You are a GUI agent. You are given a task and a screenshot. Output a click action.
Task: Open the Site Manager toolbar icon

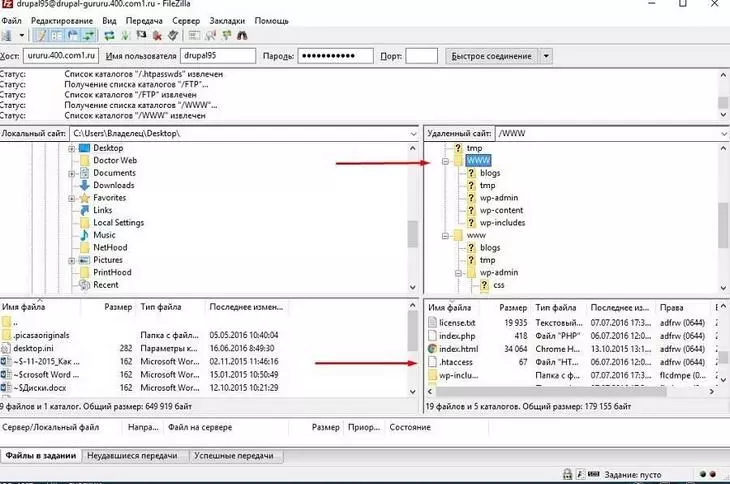click(x=7, y=36)
